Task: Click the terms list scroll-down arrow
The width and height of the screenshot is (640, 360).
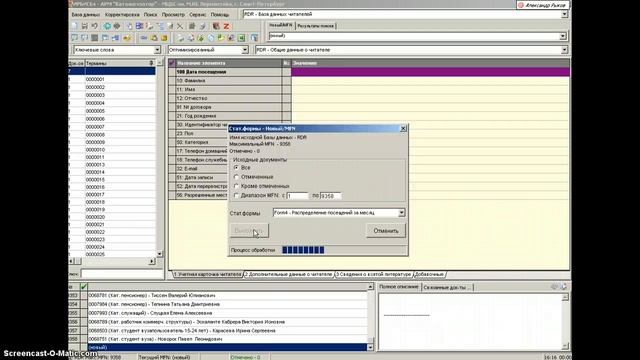Action: click(x=160, y=253)
